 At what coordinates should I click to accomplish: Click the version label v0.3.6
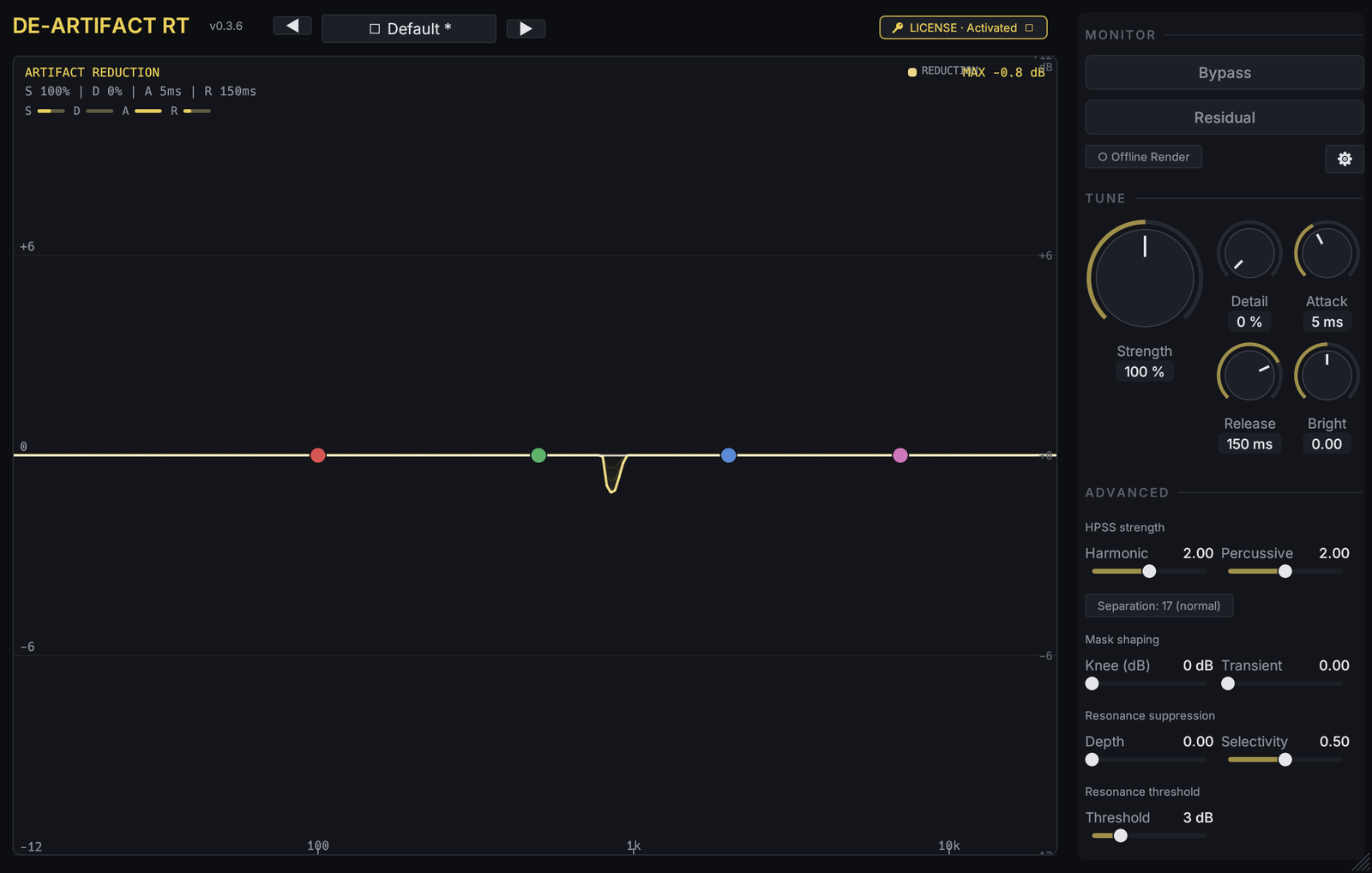coord(226,27)
